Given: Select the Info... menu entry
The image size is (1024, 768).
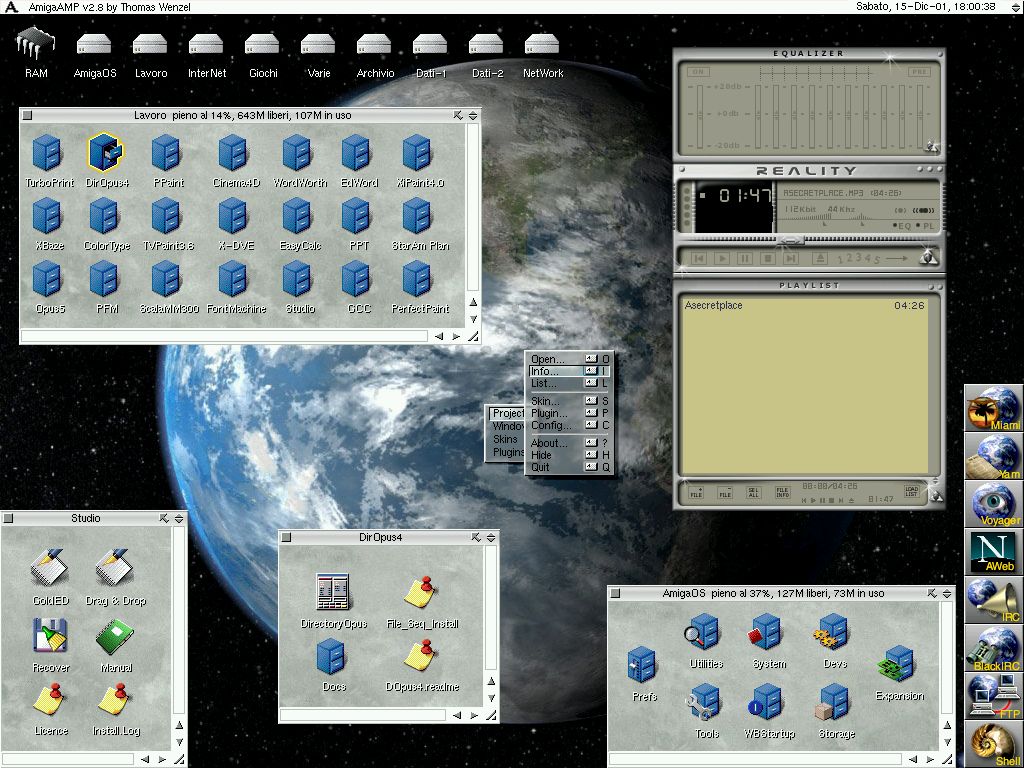Looking at the screenshot, I should [546, 371].
